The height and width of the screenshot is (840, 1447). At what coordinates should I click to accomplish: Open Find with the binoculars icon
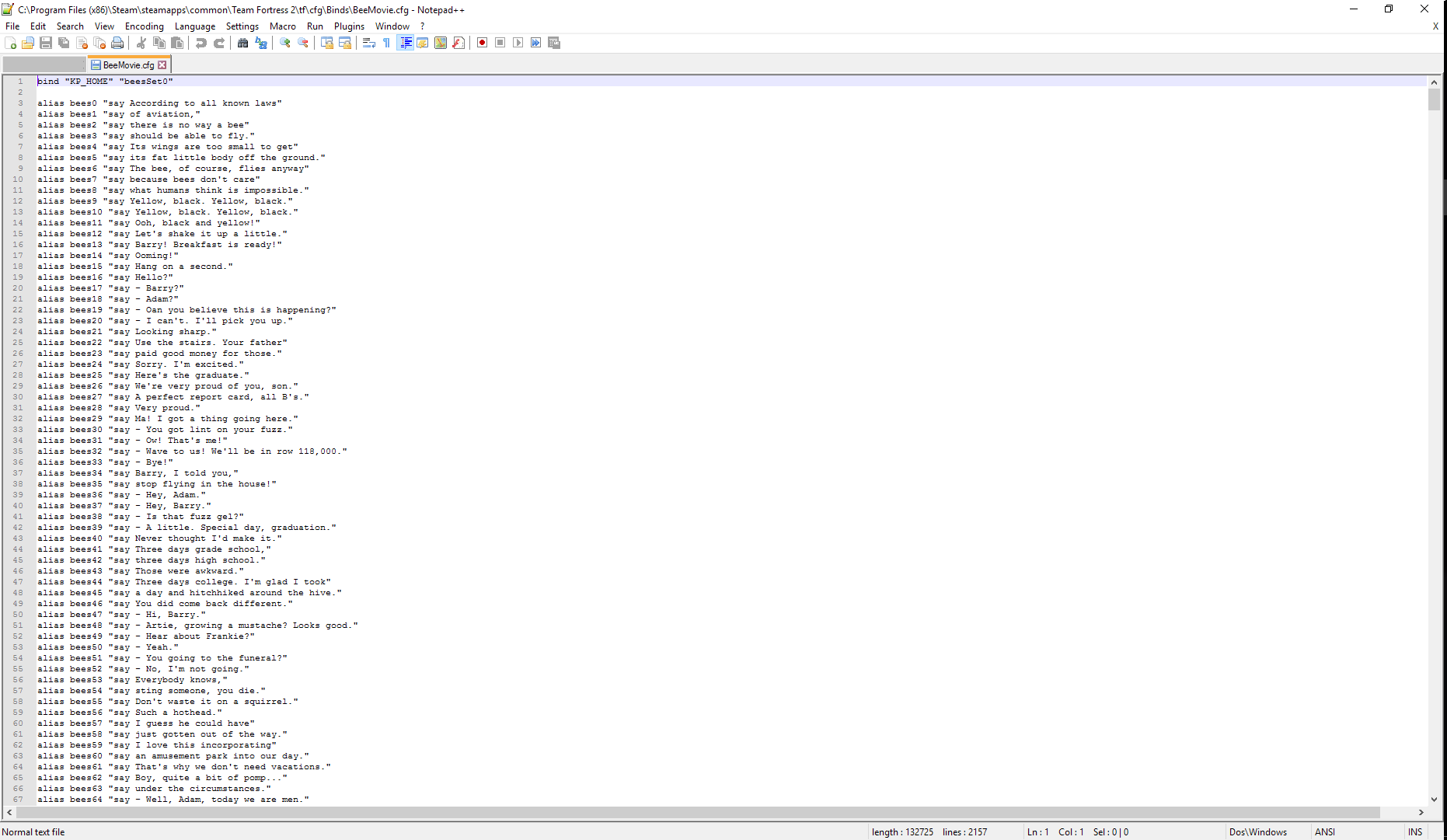pos(243,43)
